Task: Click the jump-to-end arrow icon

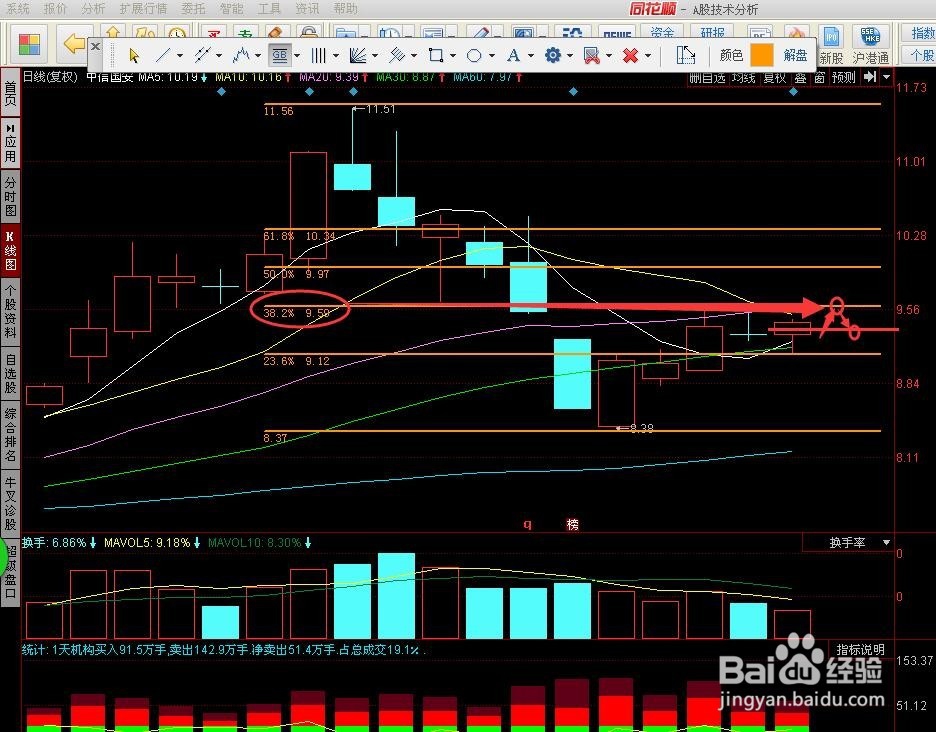Action: click(870, 76)
